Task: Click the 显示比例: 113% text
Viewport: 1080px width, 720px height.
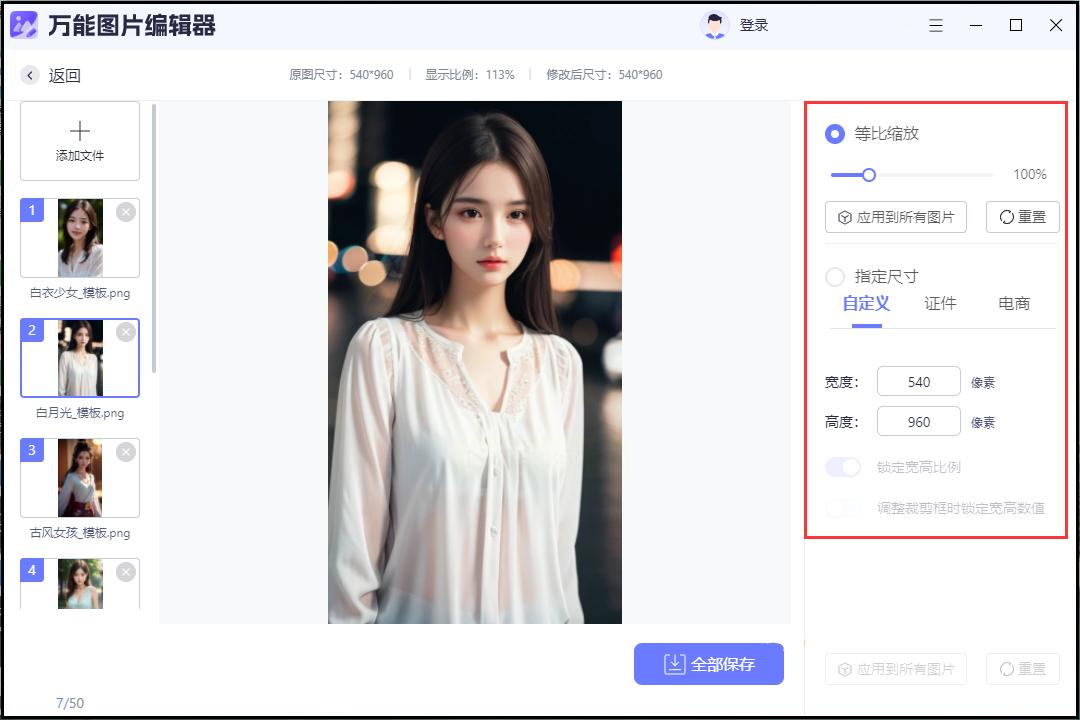Action: tap(470, 74)
